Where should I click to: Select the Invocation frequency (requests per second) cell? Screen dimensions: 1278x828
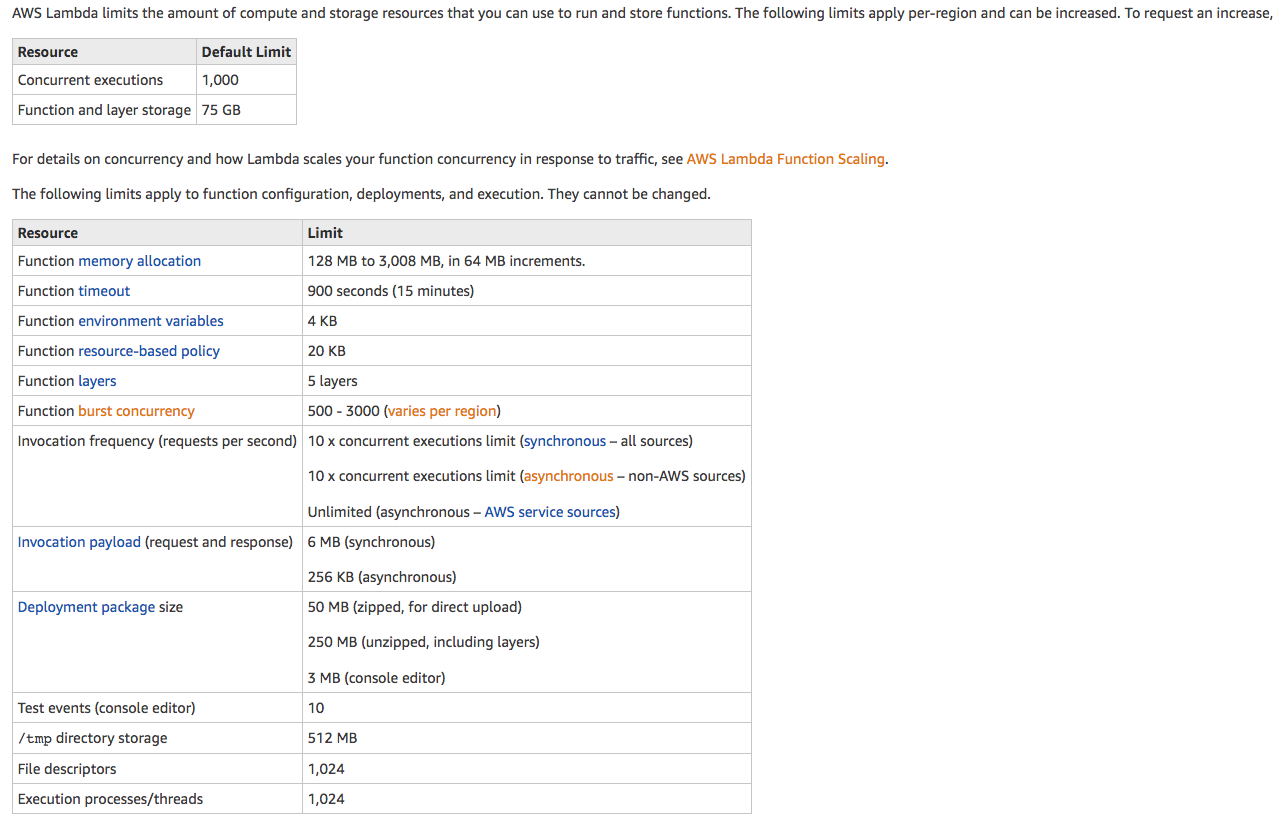click(x=157, y=476)
